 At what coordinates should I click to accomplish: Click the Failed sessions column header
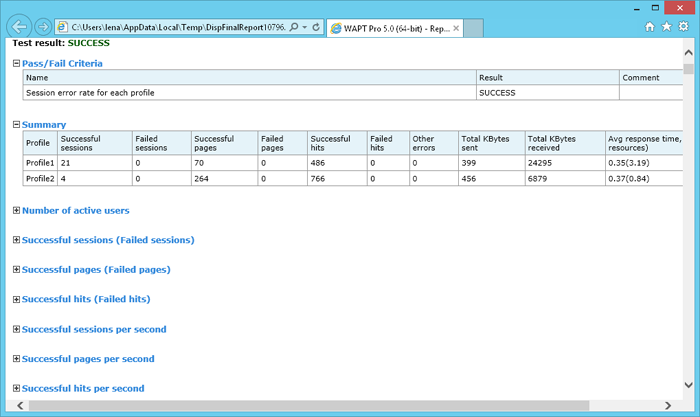coord(162,143)
